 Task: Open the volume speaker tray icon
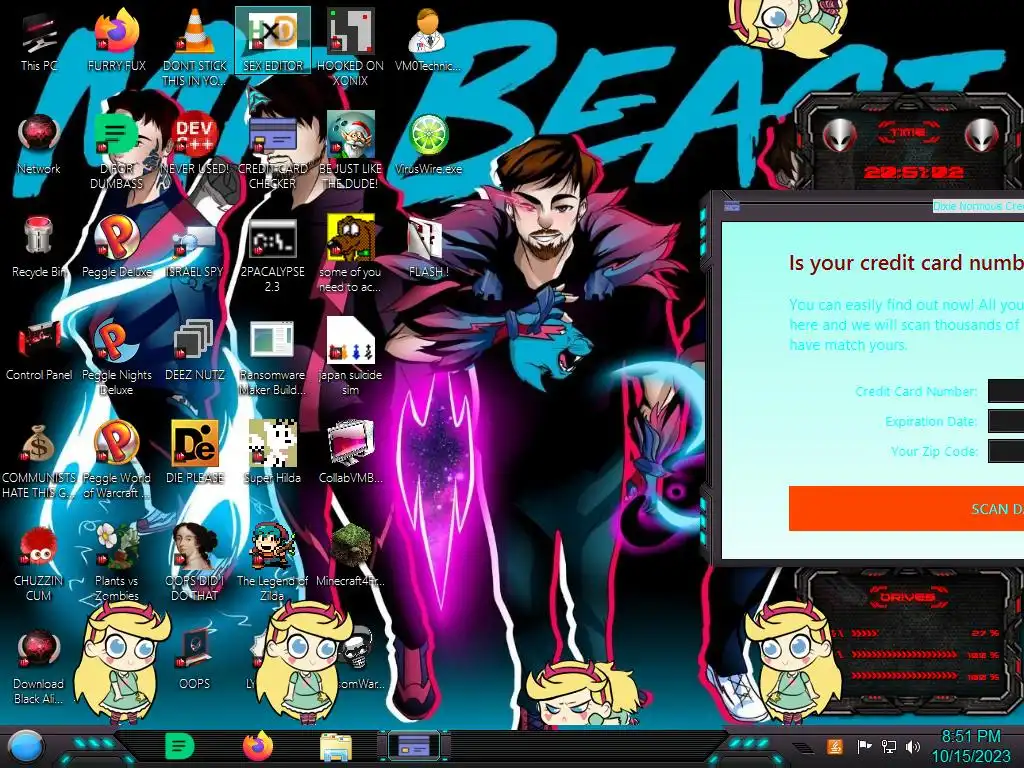(913, 746)
